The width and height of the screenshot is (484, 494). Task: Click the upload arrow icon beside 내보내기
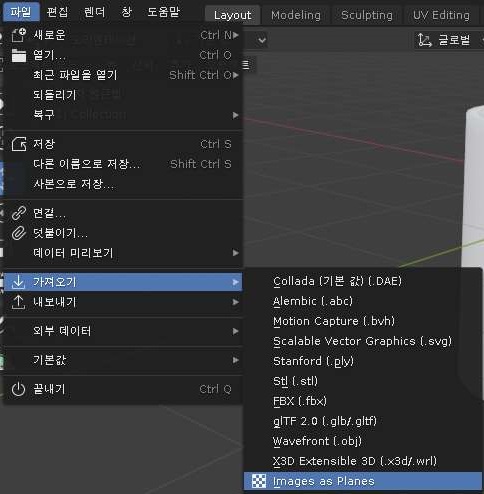point(18,302)
